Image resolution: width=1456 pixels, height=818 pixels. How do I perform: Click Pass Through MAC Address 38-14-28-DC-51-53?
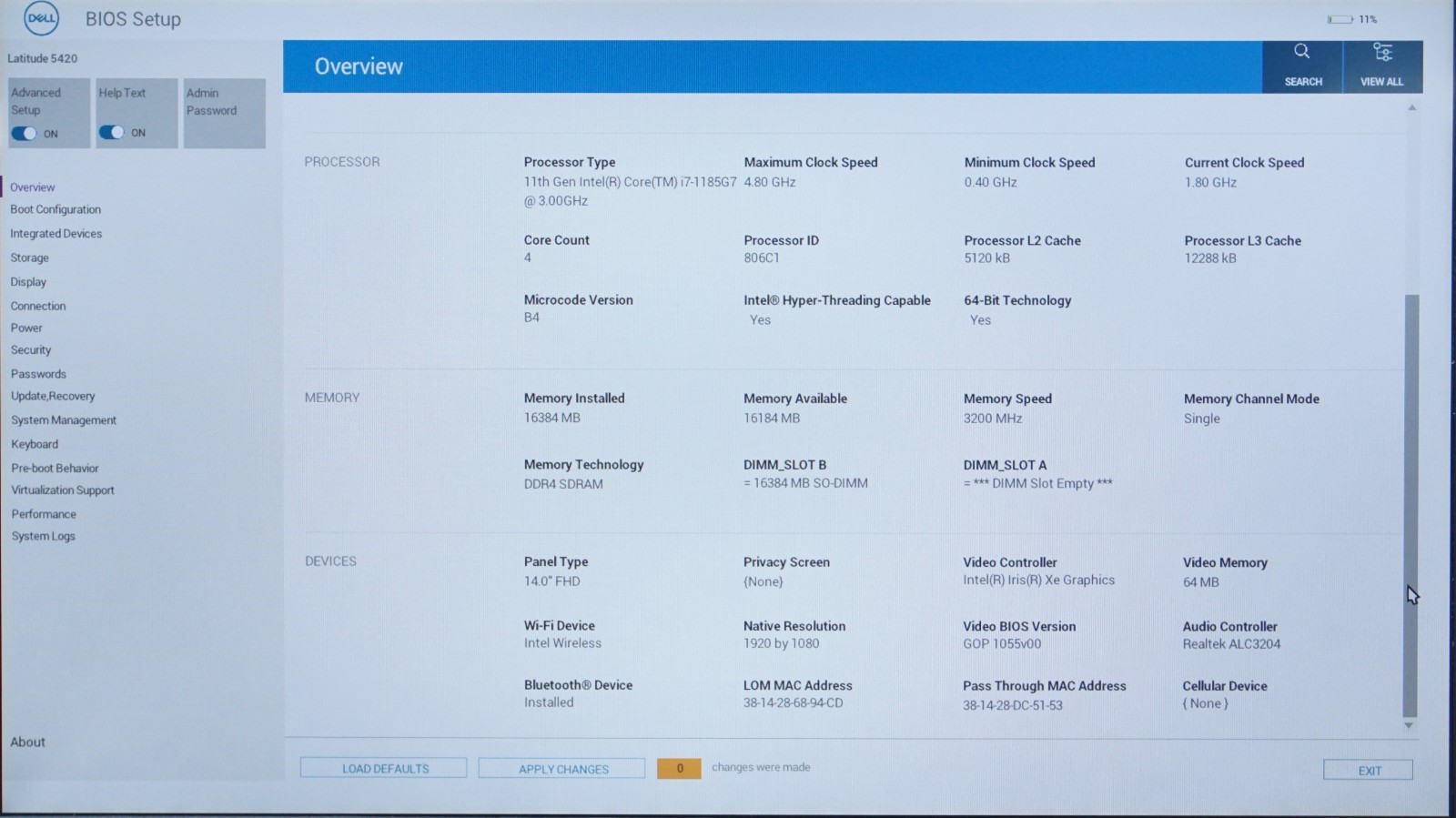(1013, 705)
